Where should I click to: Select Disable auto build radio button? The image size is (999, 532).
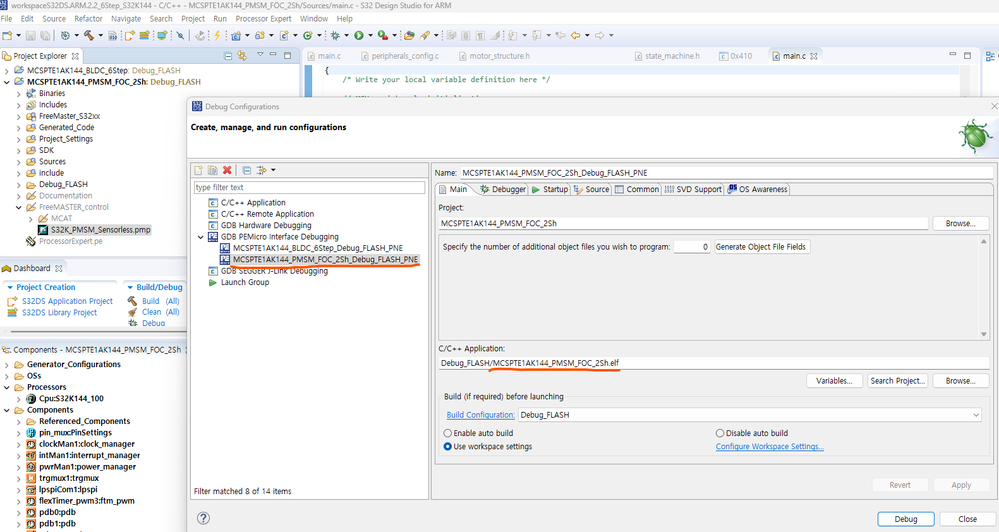coord(720,433)
